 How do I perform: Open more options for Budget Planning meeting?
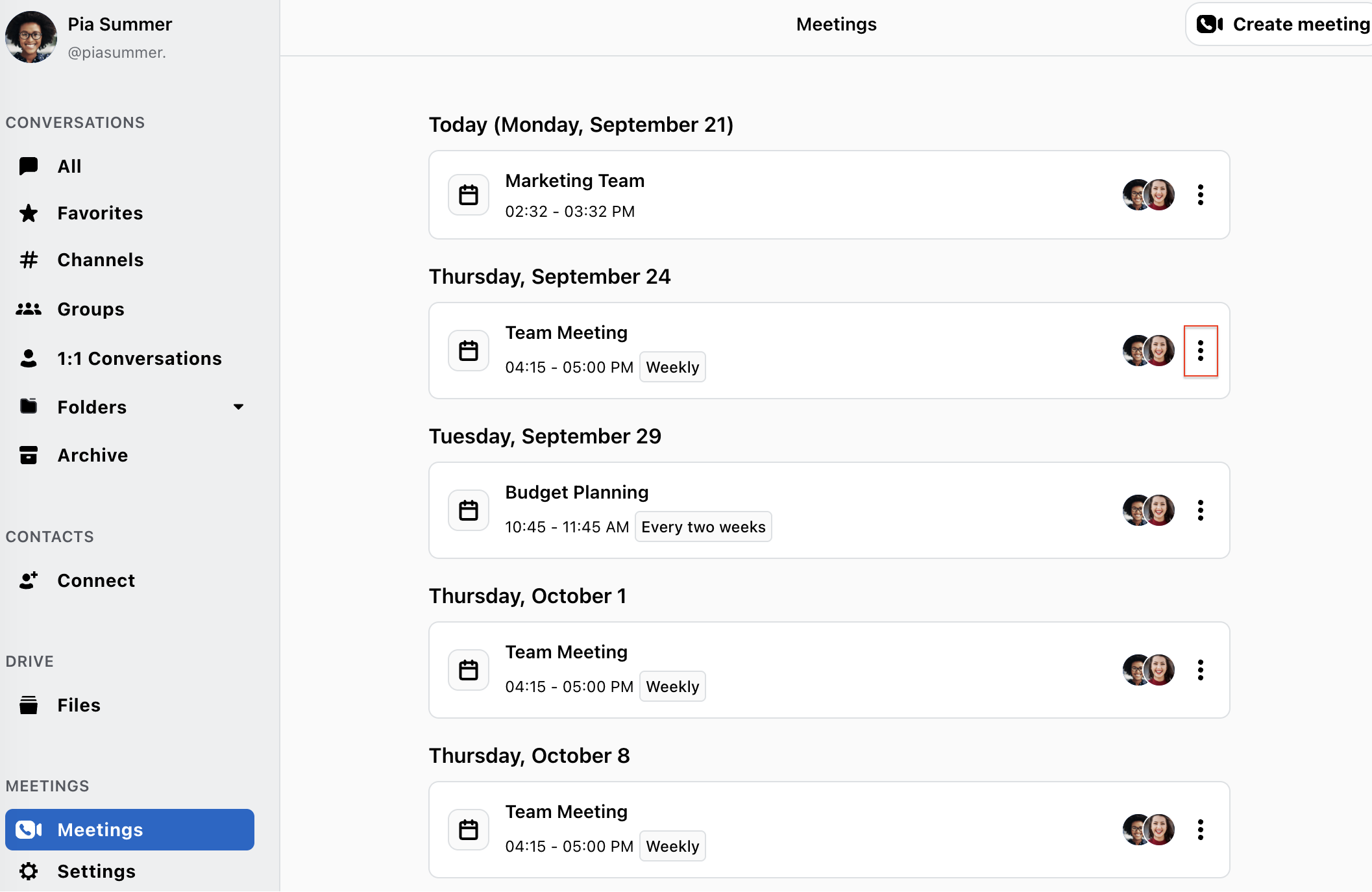1200,510
